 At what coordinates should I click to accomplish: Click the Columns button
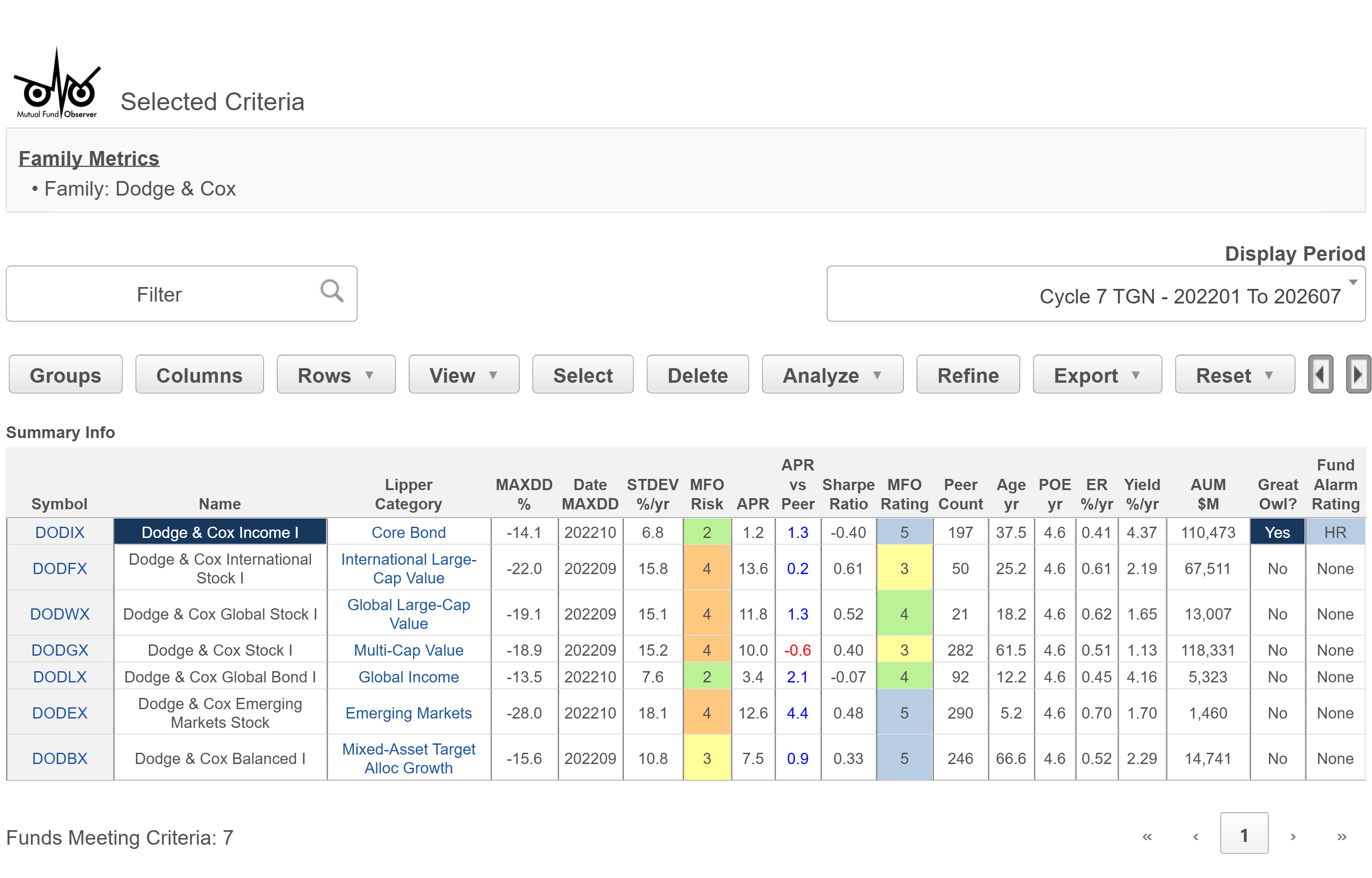click(x=199, y=375)
